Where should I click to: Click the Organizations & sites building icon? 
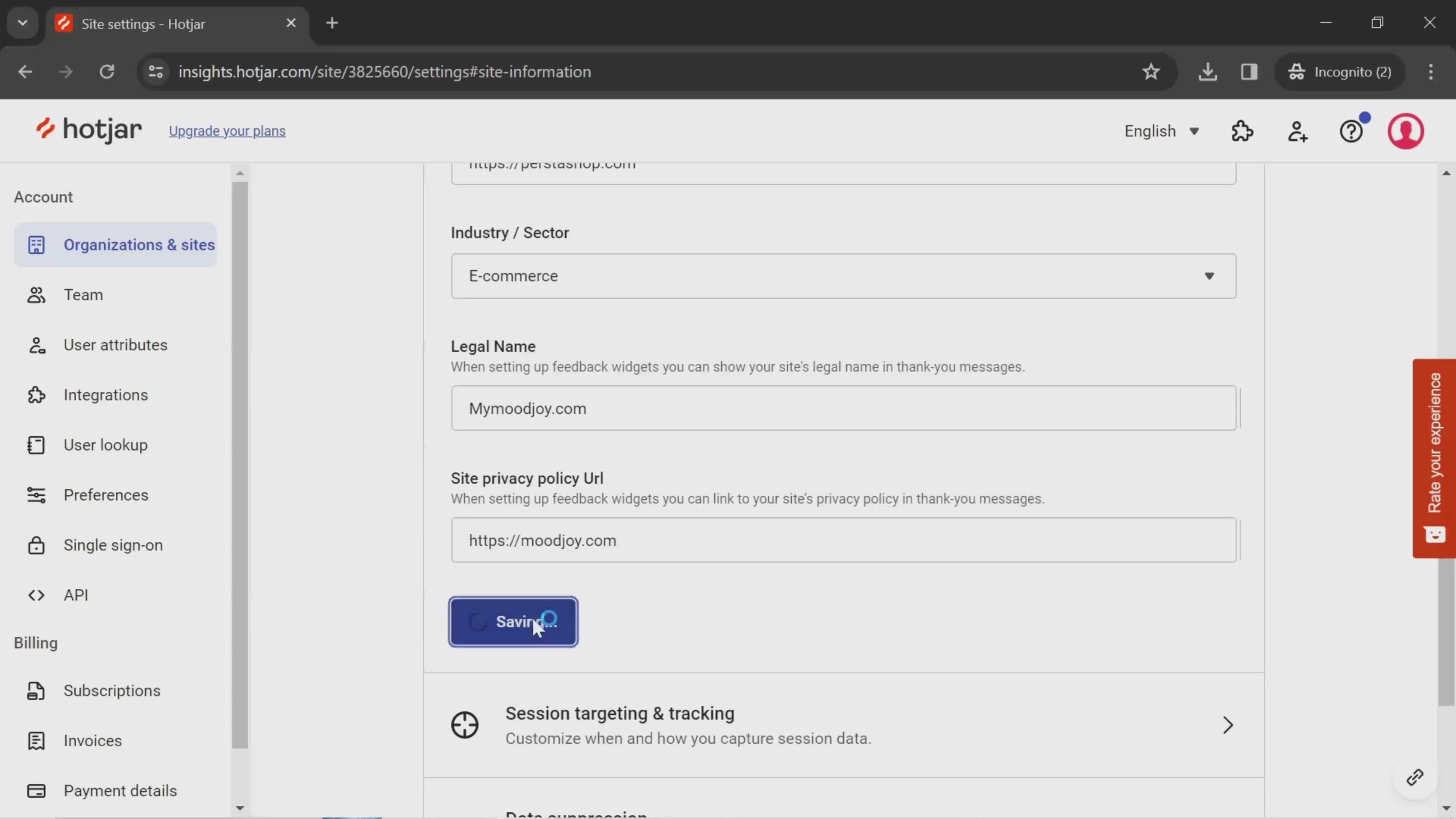click(36, 245)
